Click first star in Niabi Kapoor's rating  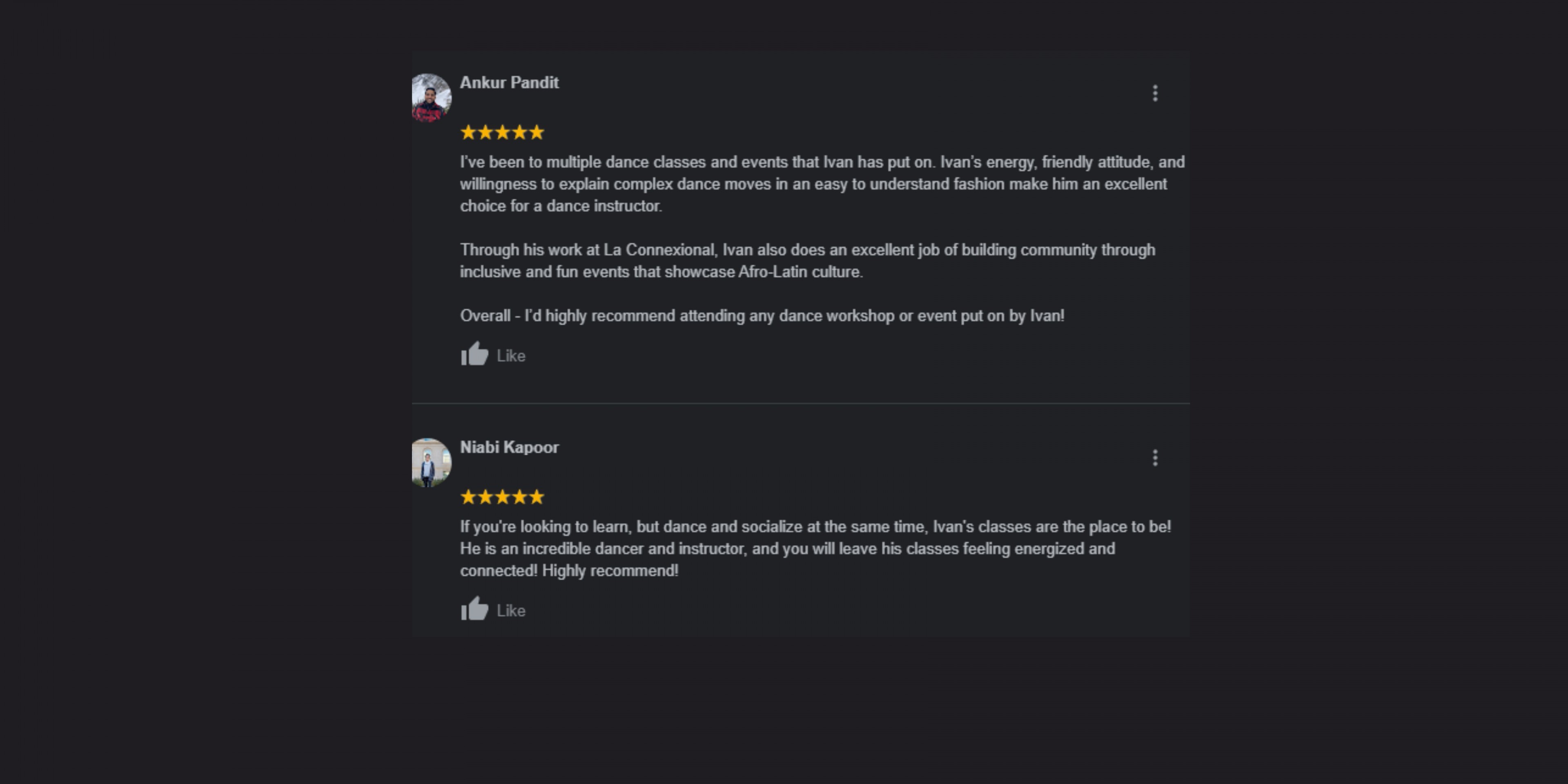pos(468,497)
